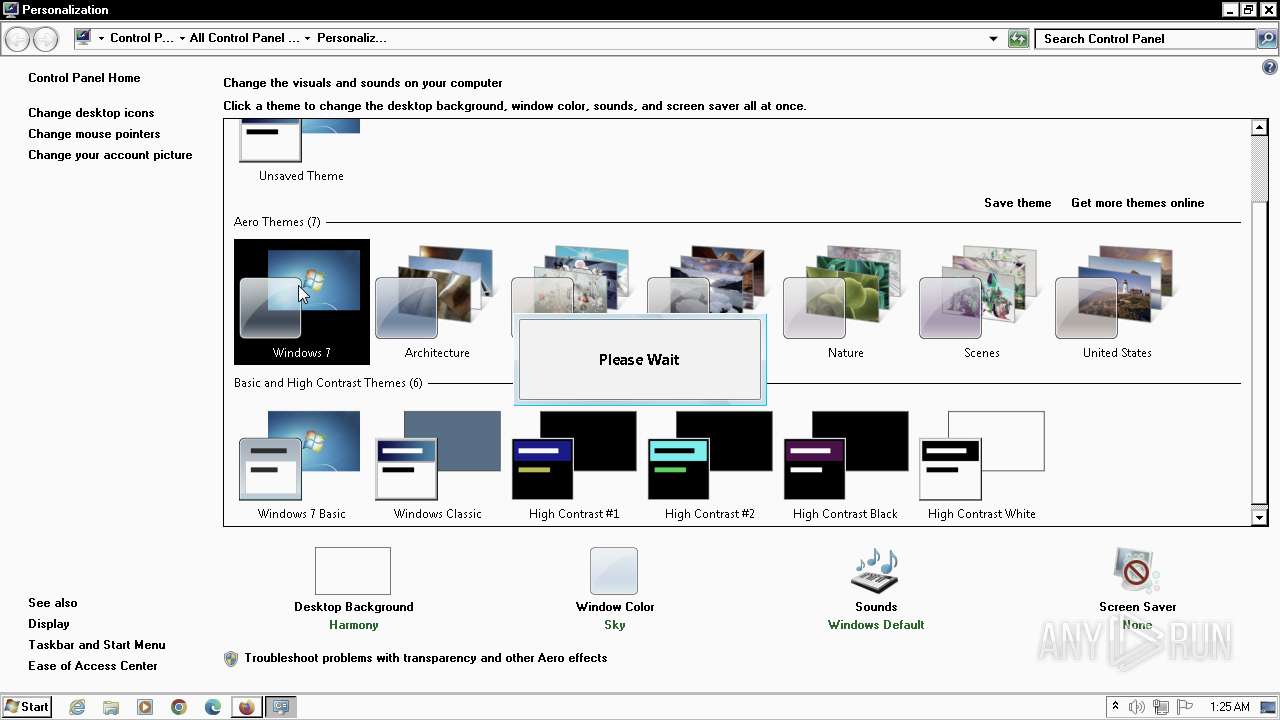Image resolution: width=1280 pixels, height=720 pixels.
Task: Open Windows Media Player taskbar icon
Action: tap(145, 707)
